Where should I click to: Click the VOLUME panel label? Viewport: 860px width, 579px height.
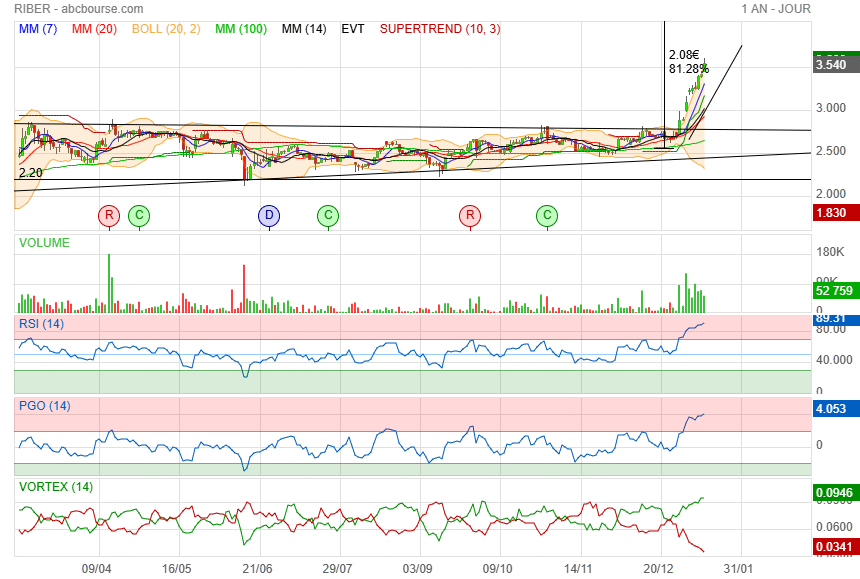point(44,242)
